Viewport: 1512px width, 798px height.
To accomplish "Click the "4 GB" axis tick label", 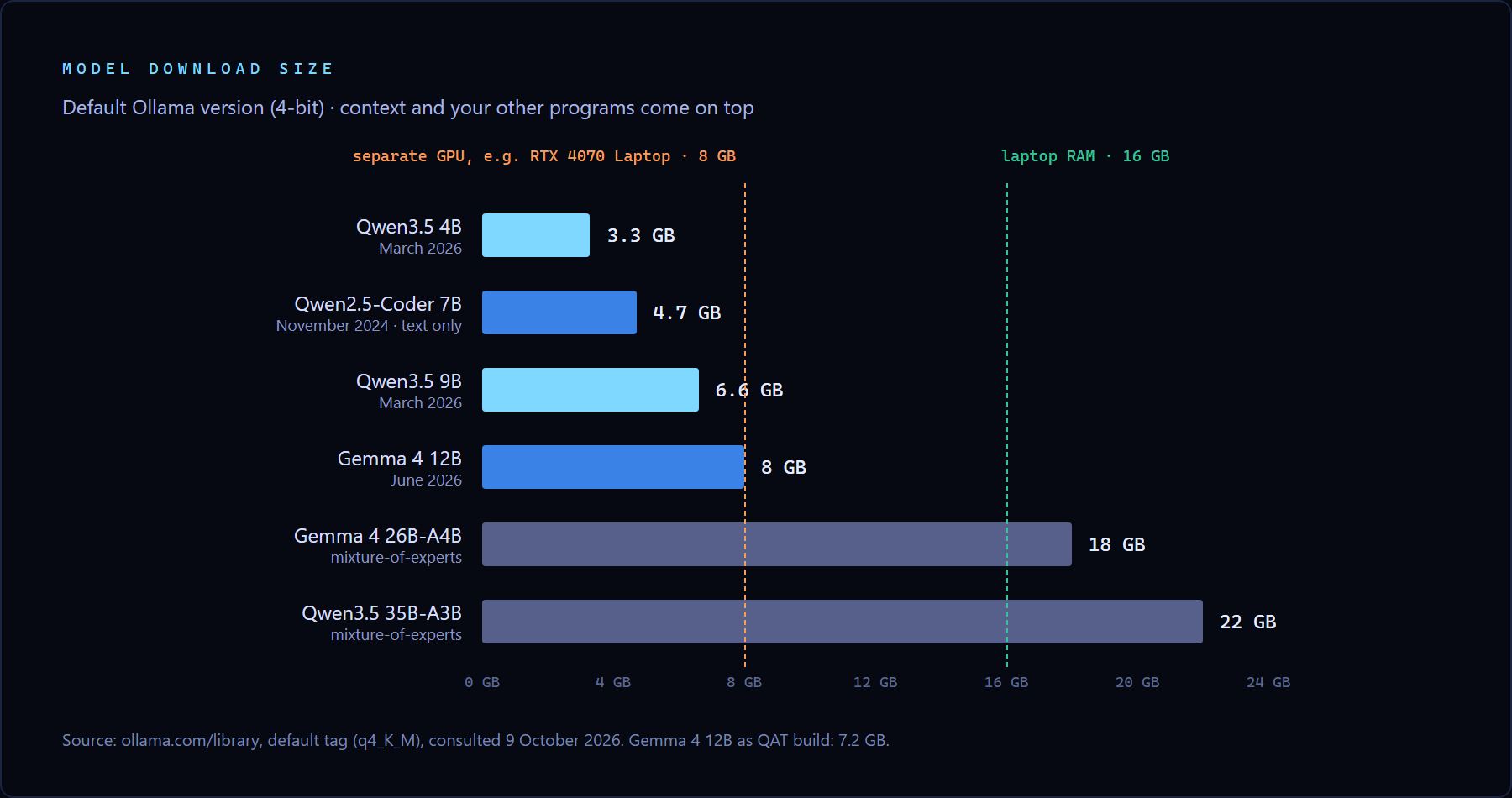I will (x=613, y=682).
